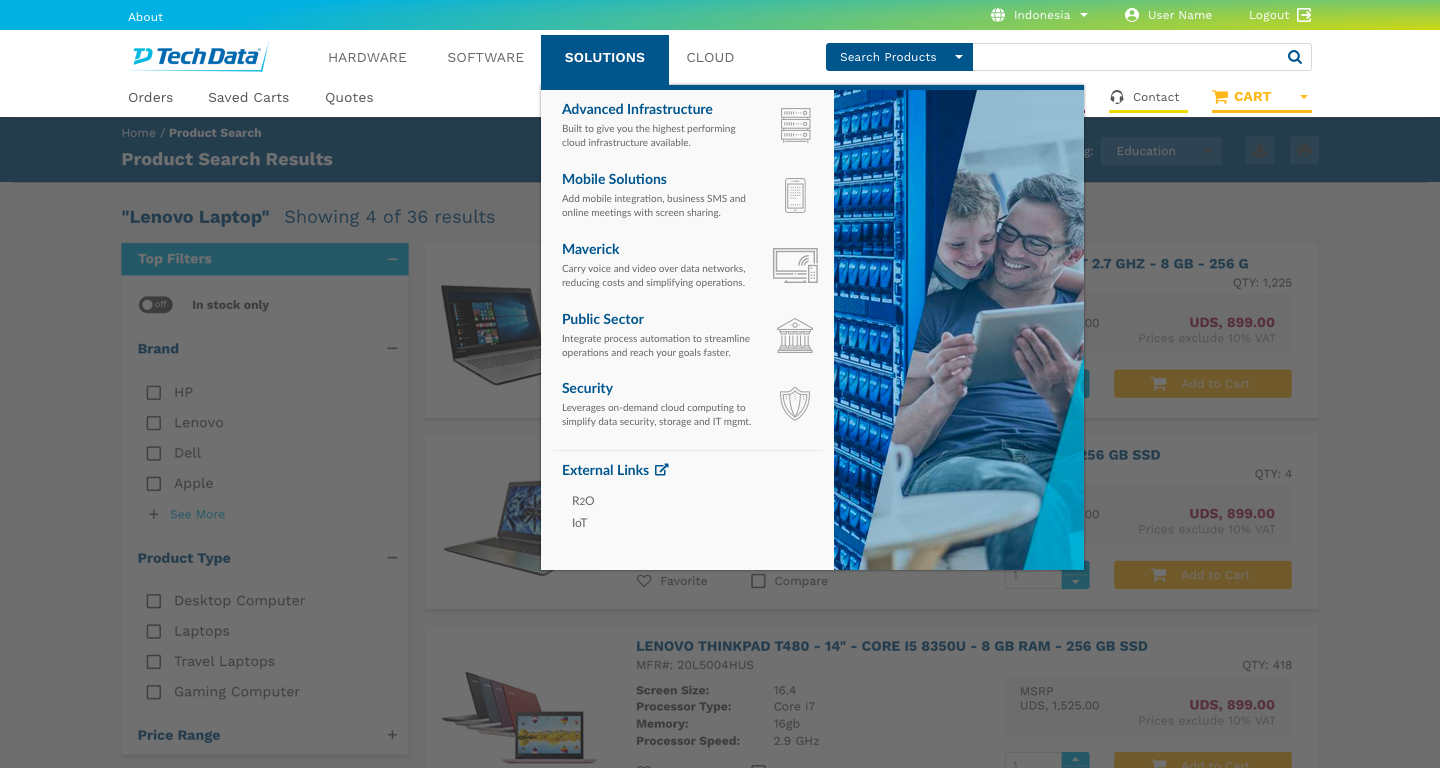Screen dimensions: 1440x768
Task: Check the Dell brand checkbox
Action: coord(153,453)
